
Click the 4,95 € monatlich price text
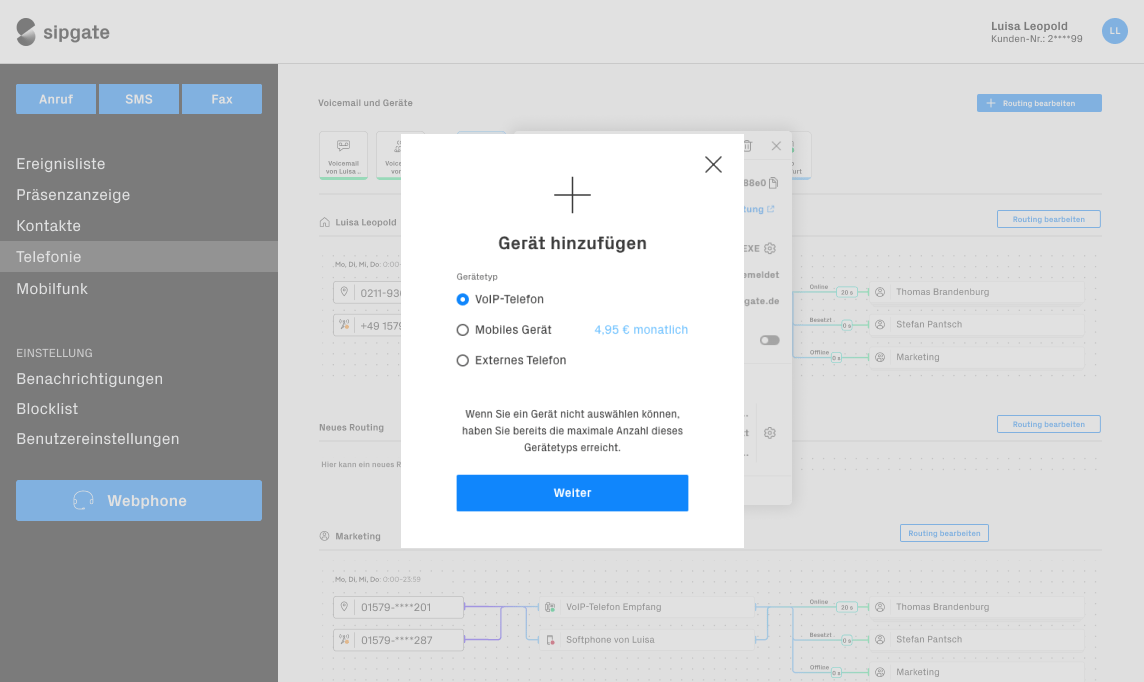point(641,330)
